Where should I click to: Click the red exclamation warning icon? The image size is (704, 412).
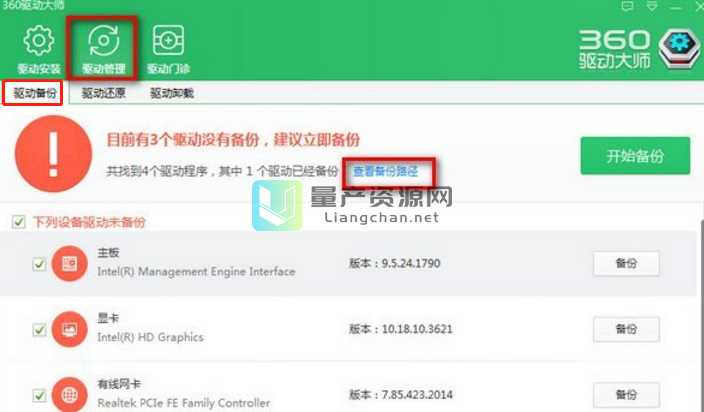[53, 154]
